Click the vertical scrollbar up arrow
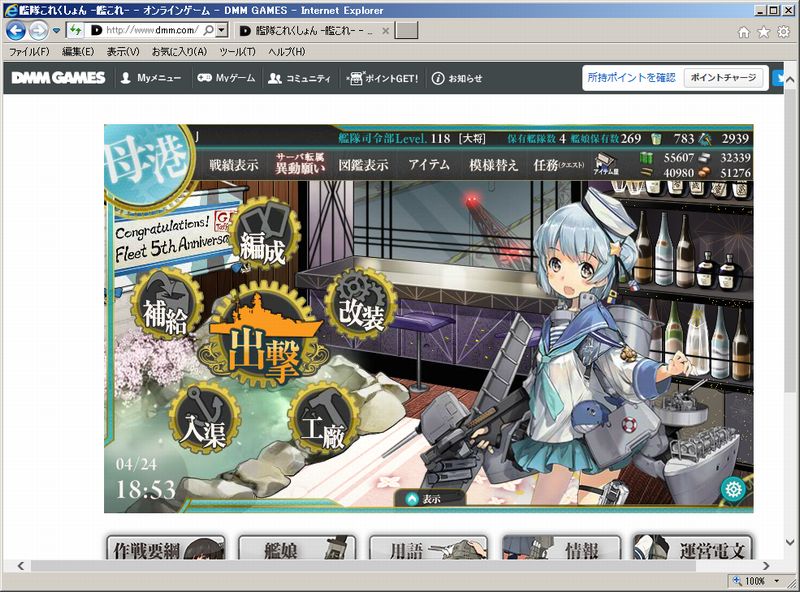800x592 pixels. tap(790, 79)
